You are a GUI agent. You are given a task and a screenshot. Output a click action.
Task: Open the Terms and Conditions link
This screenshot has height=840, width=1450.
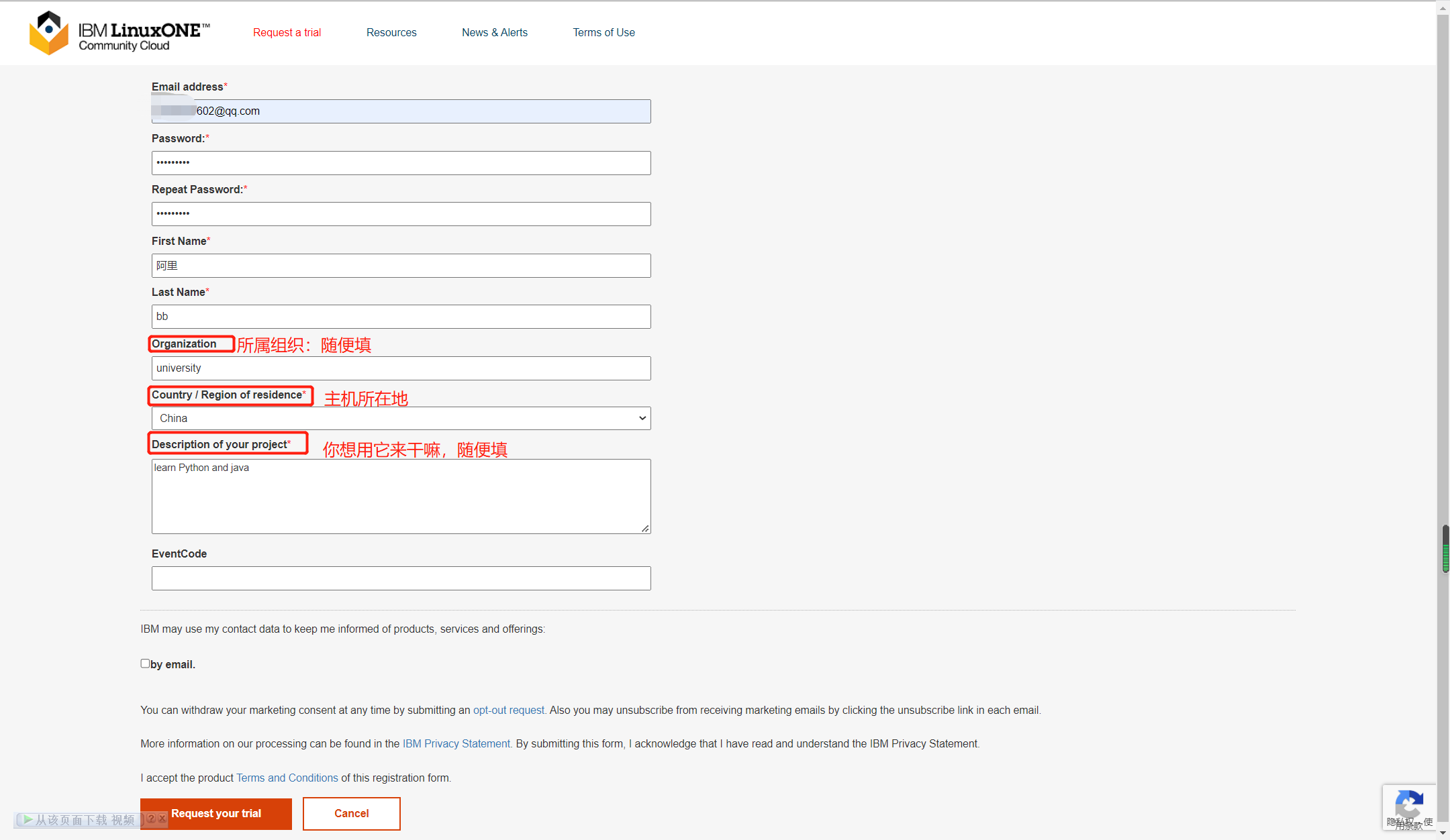click(287, 778)
